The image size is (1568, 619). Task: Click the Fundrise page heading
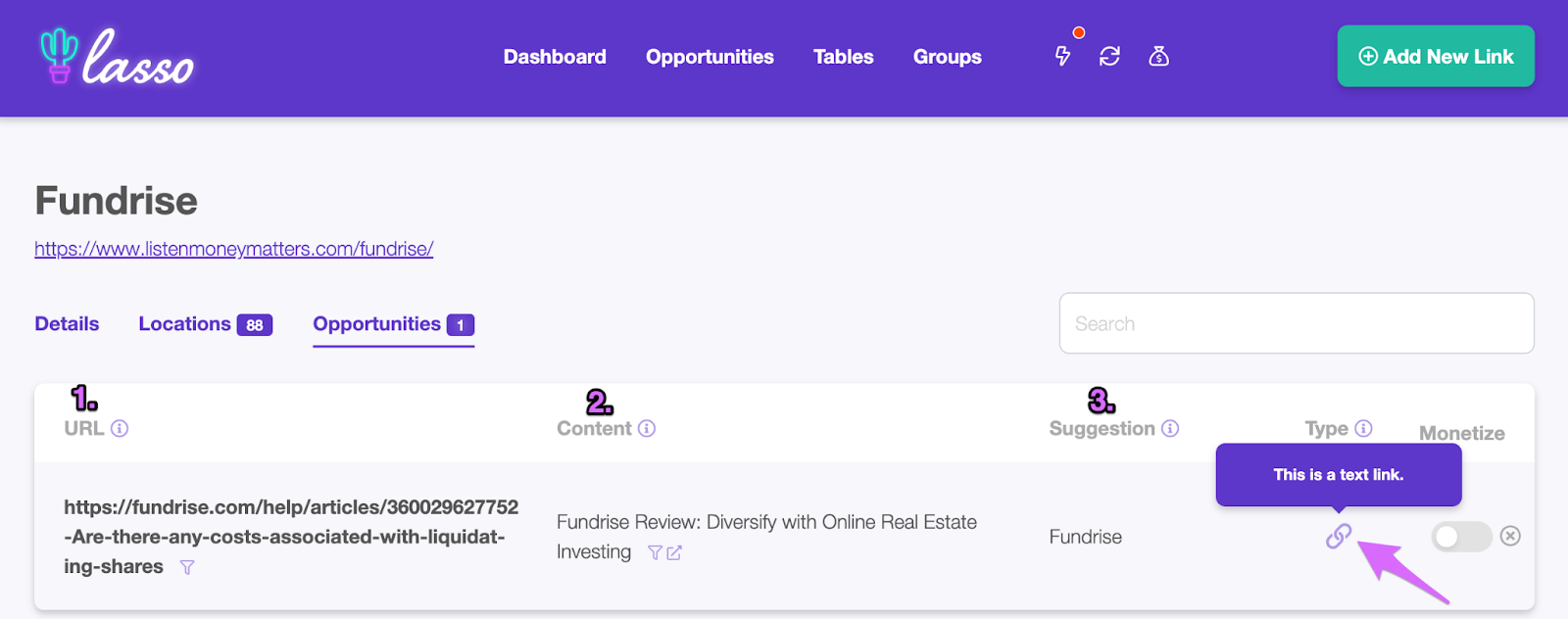coord(116,201)
